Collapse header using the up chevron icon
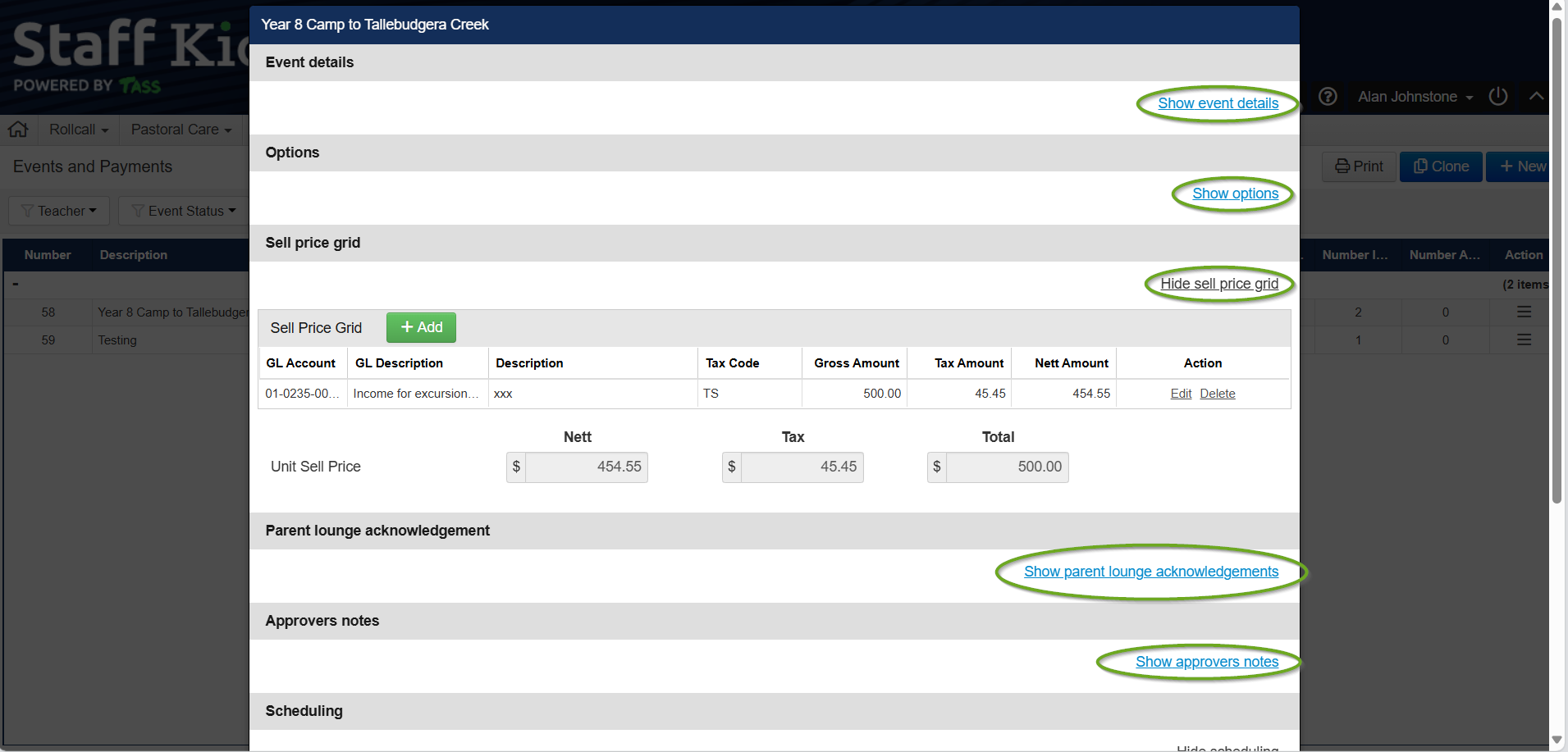Viewport: 1568px width, 752px height. pos(1536,97)
